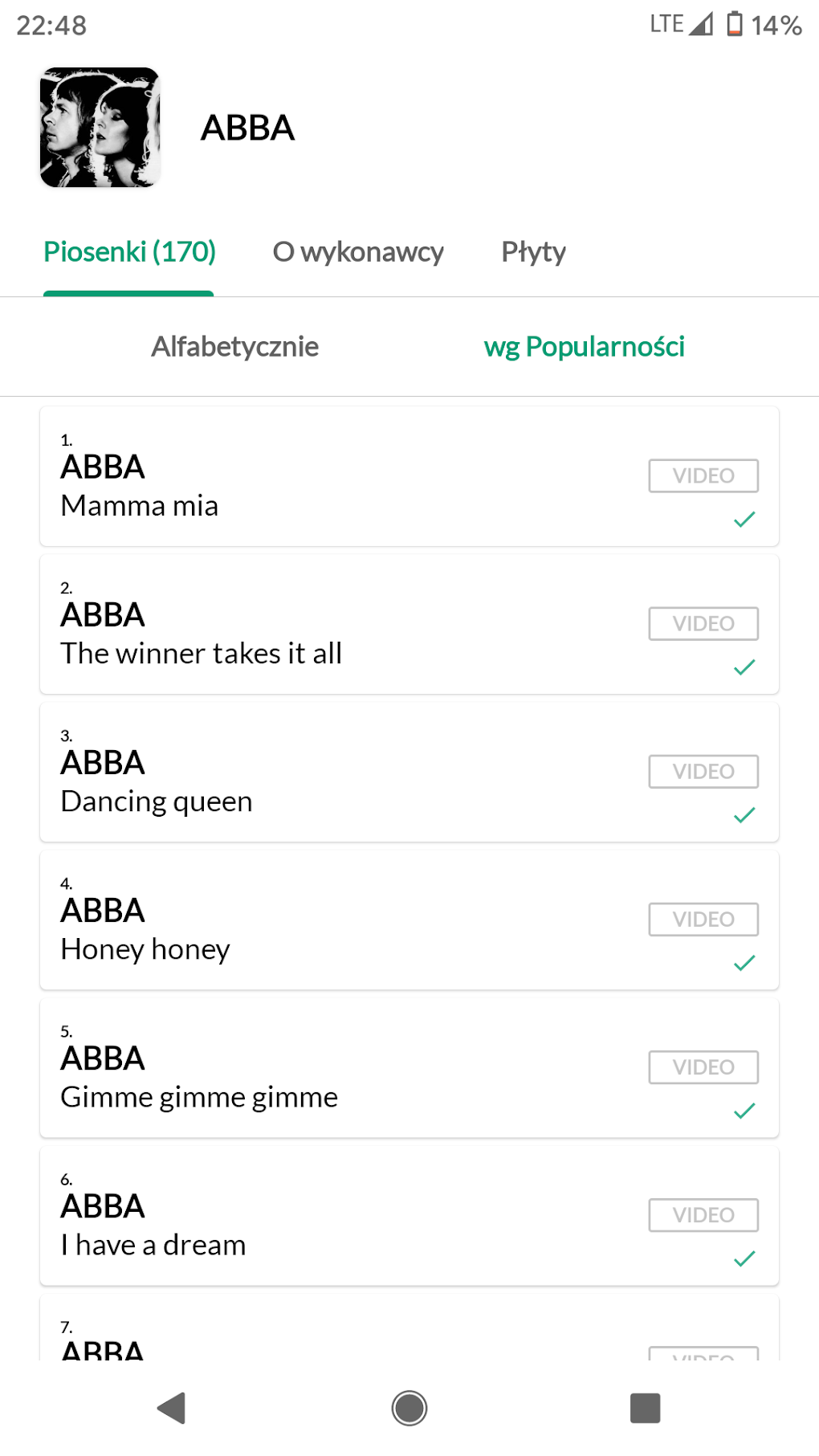Select wg Popularności sorting
819x1456 pixels.
pyautogui.click(x=584, y=347)
